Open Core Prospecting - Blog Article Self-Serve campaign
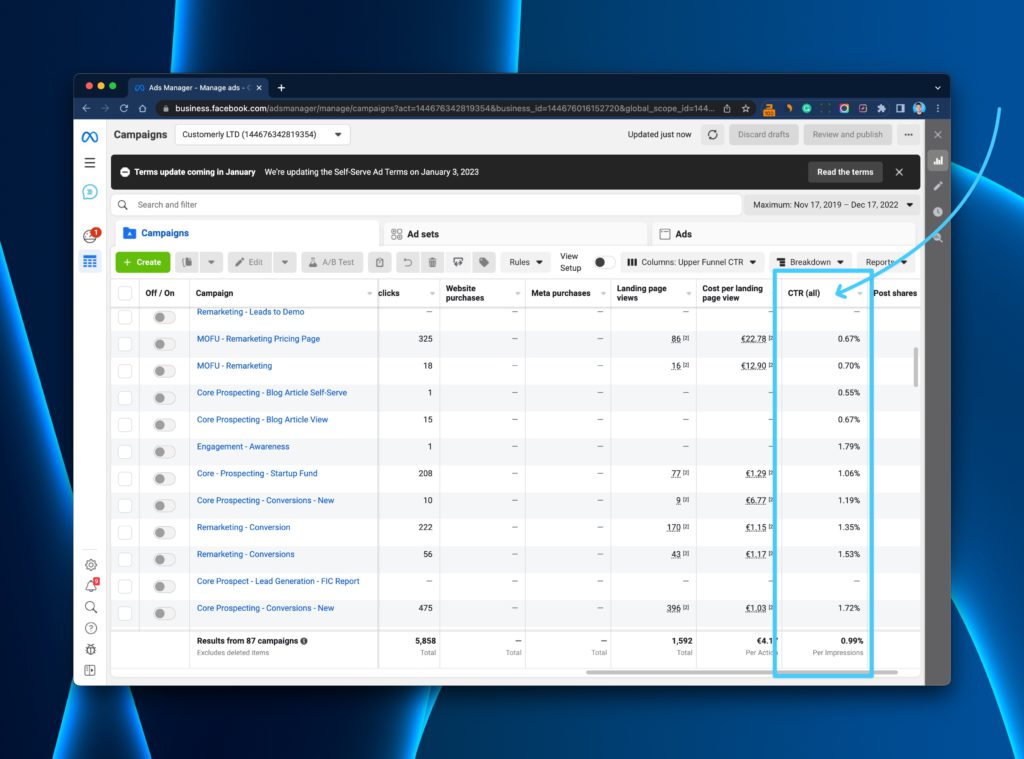The image size is (1024, 759). click(272, 393)
